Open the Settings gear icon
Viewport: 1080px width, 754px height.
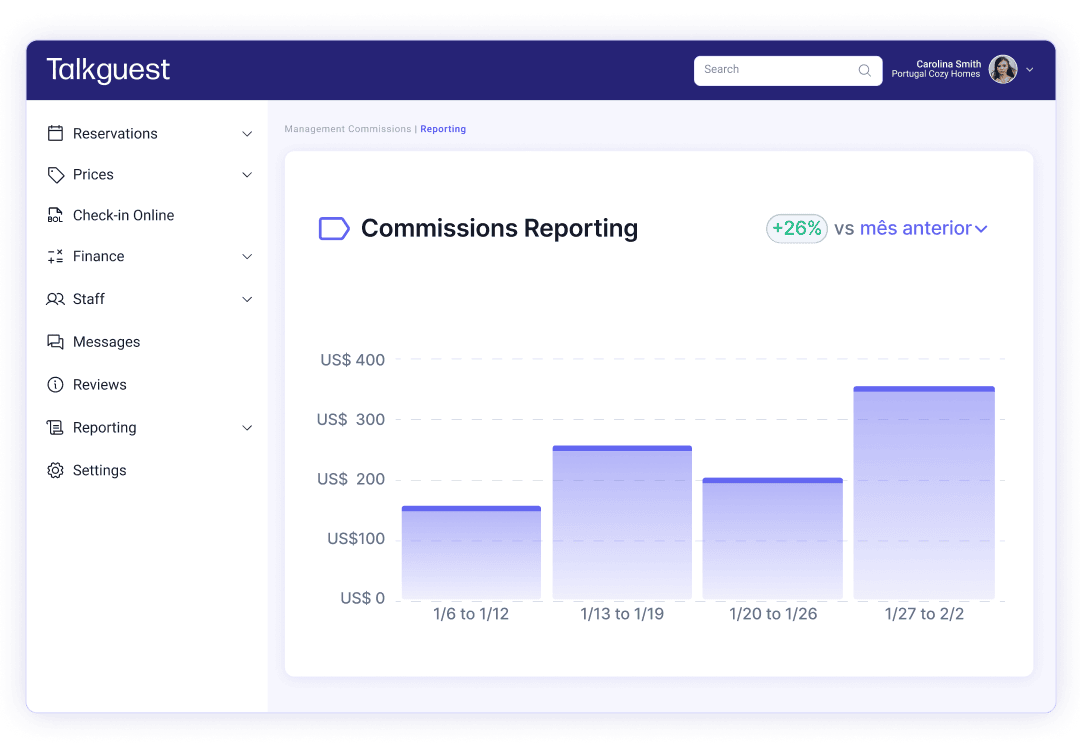pos(56,470)
